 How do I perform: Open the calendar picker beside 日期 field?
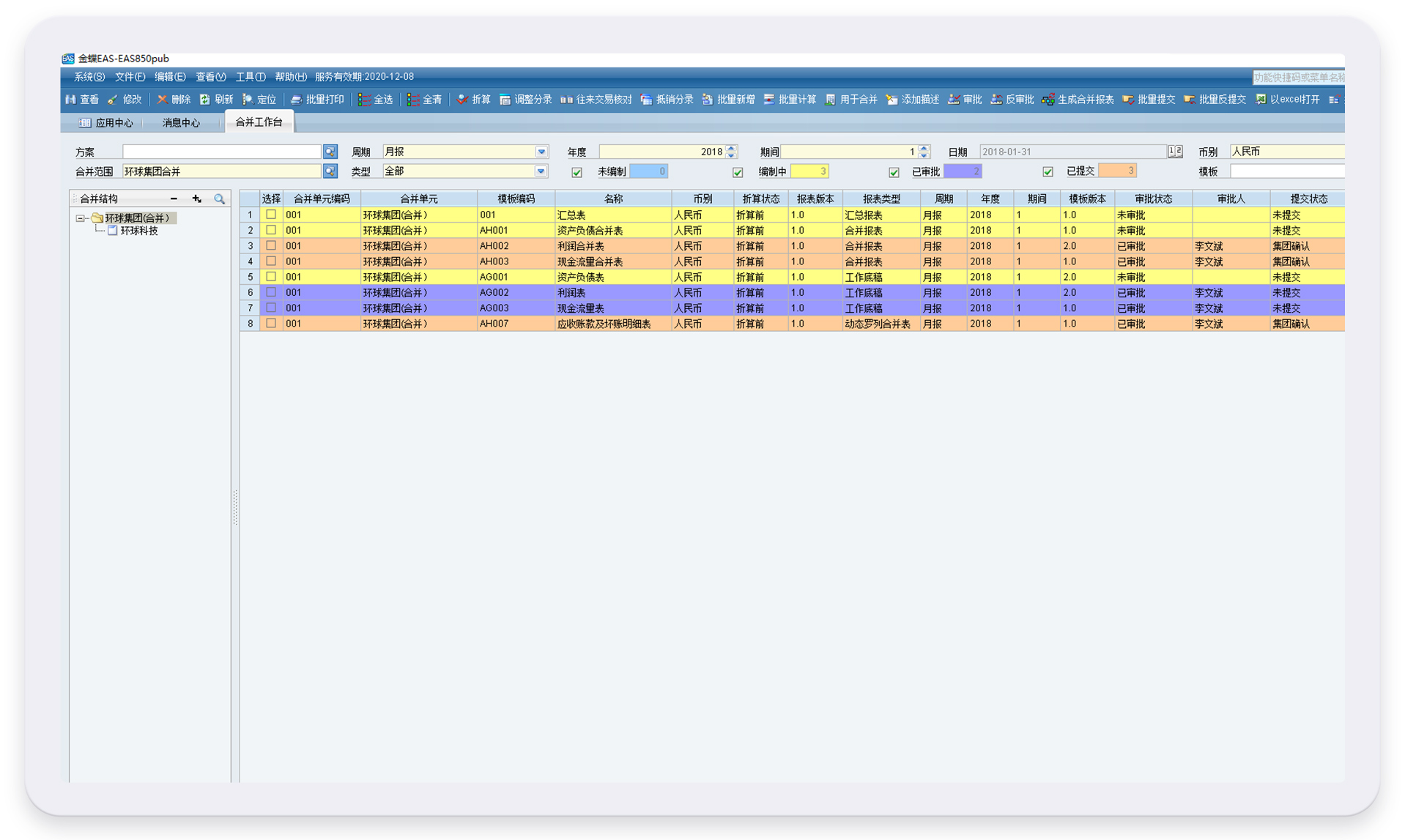[x=1175, y=152]
